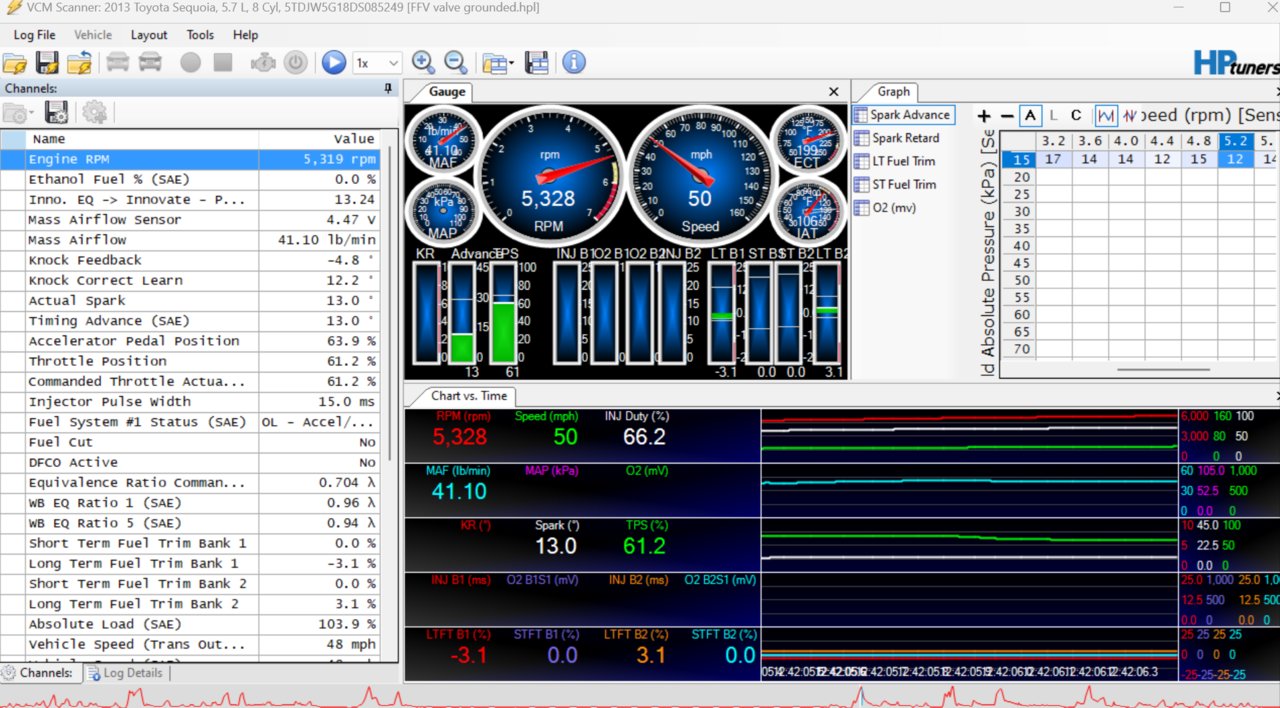Toggle the red-blue waveform icon in graph toolbar
The width and height of the screenshot is (1280, 708).
[x=1130, y=116]
